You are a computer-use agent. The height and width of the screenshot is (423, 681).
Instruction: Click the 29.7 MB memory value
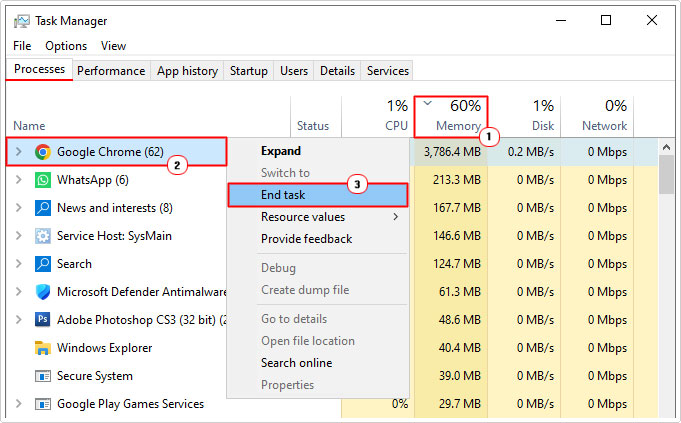[460, 404]
